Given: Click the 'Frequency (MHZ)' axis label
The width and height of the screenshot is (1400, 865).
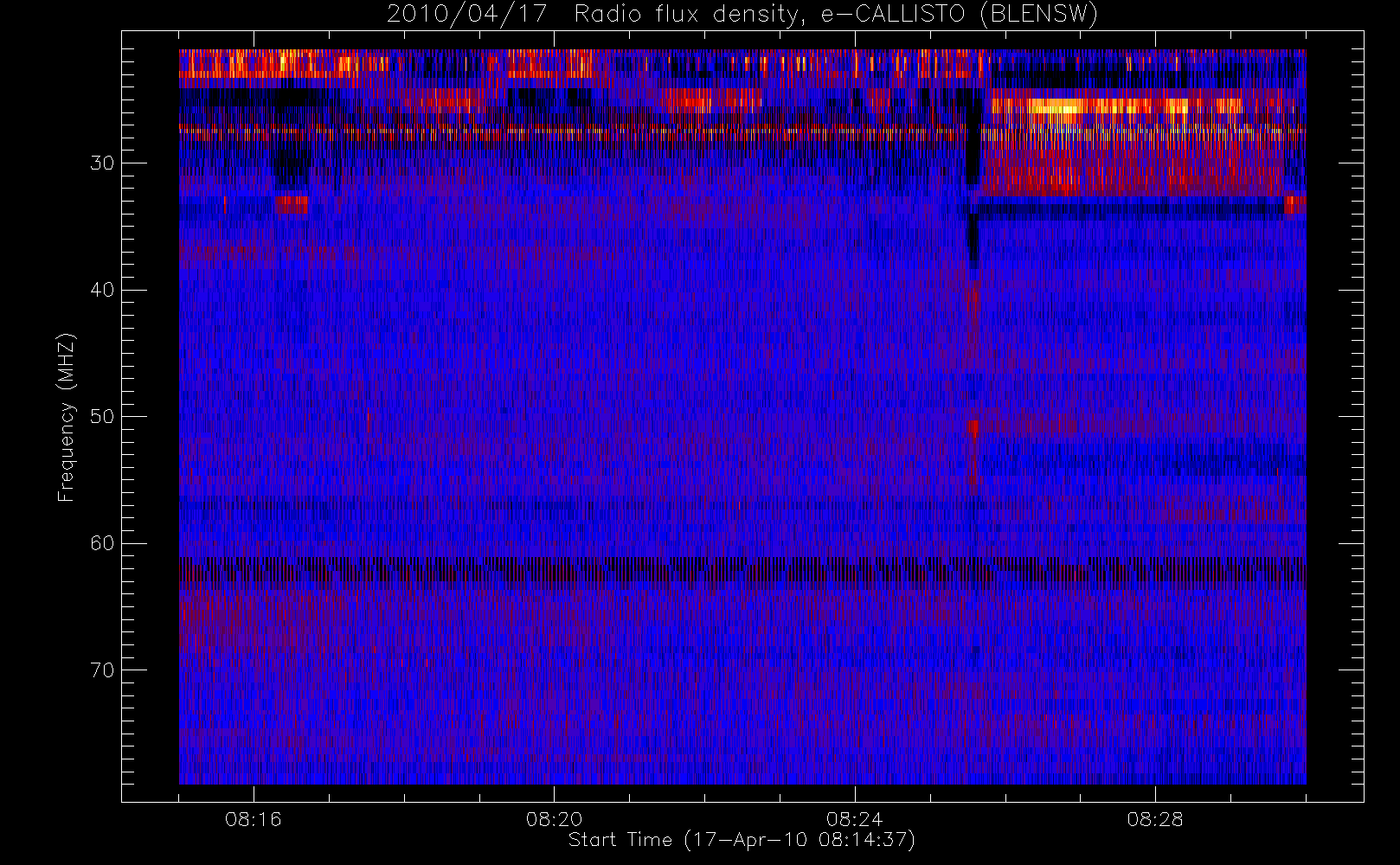Looking at the screenshot, I should point(66,417).
